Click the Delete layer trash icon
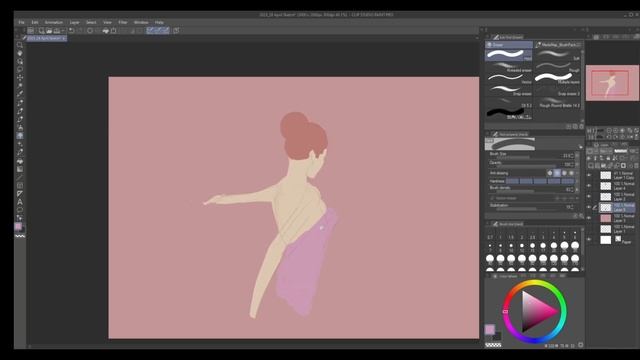Viewport: 640px width, 360px height. (636, 165)
